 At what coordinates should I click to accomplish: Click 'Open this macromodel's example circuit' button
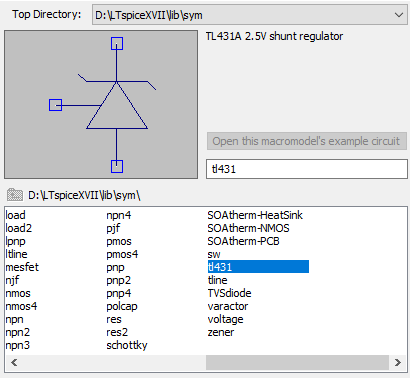307,141
